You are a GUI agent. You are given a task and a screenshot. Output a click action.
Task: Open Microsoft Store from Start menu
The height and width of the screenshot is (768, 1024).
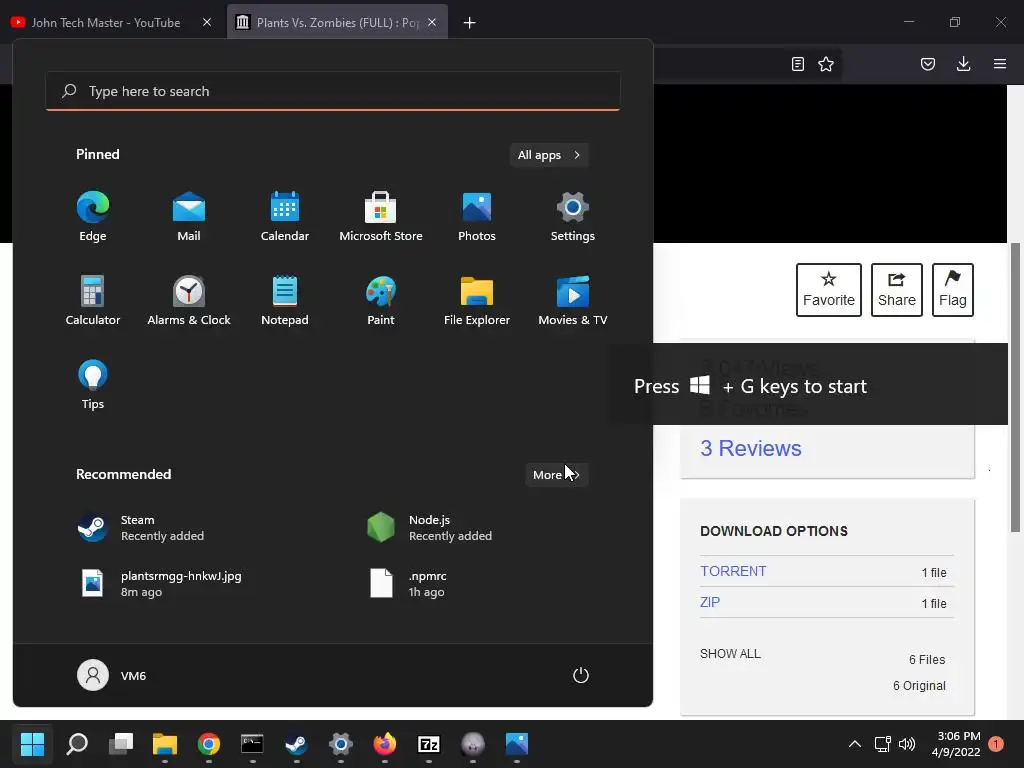[x=381, y=217]
